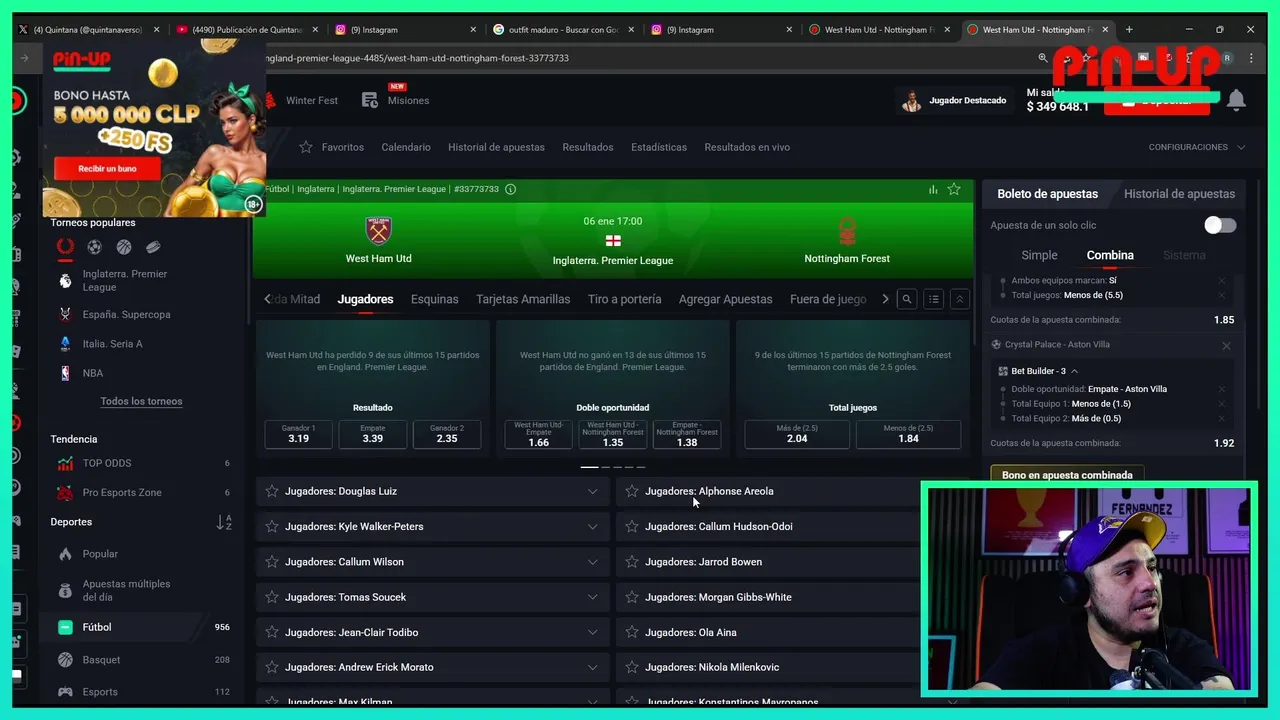Switch to the YouTube Publicación browser tab
1280x720 pixels.
246,30
